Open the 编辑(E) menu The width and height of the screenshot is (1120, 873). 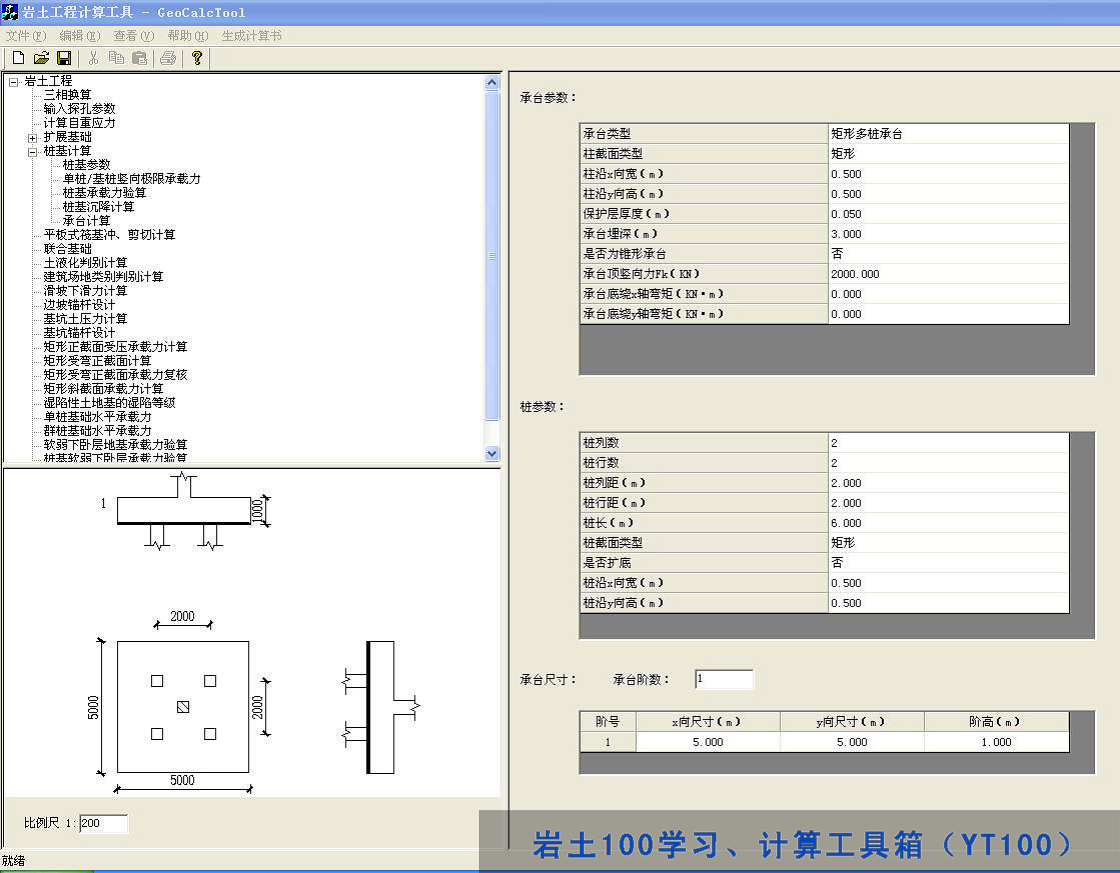(x=80, y=36)
